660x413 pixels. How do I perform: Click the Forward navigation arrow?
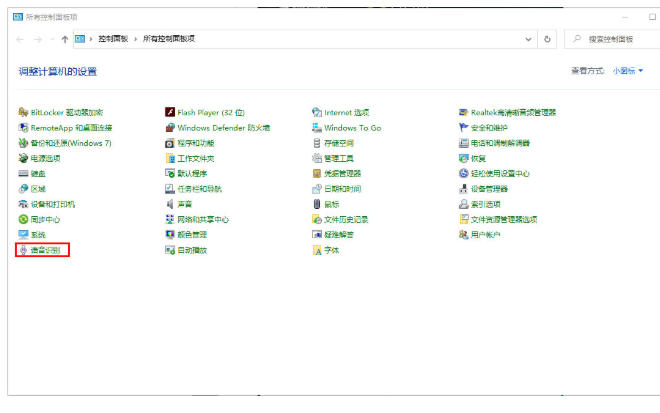pyautogui.click(x=37, y=39)
